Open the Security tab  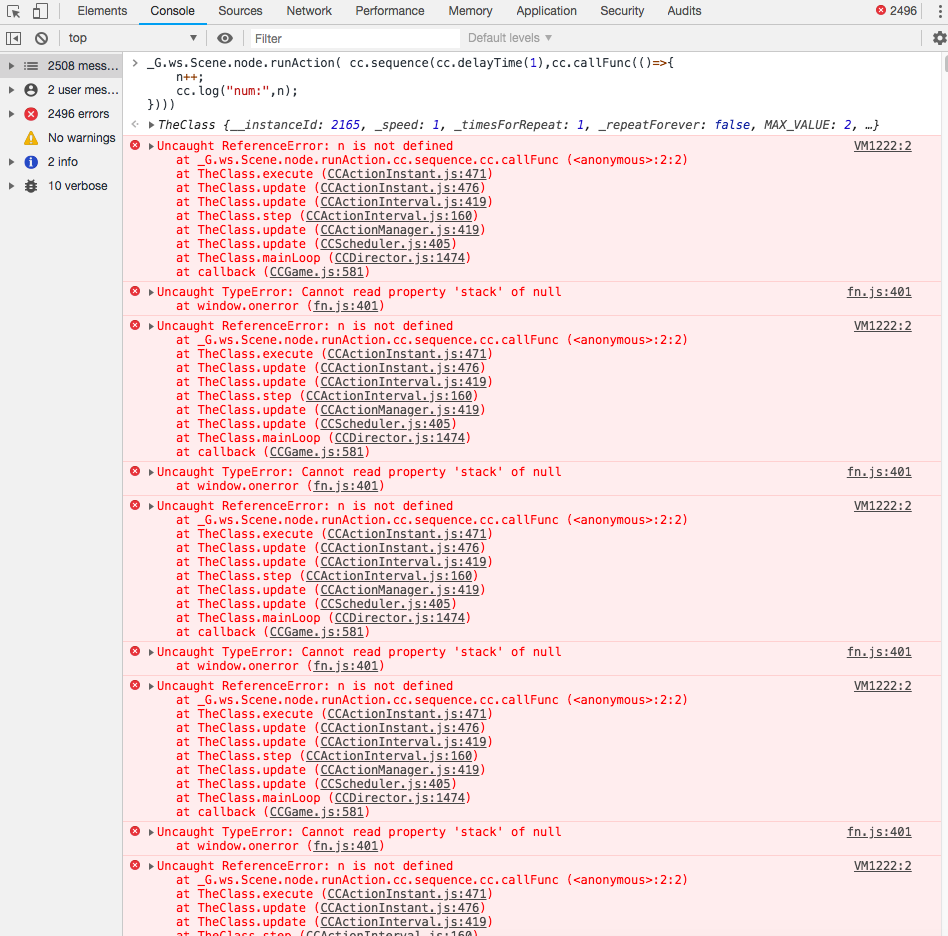(x=622, y=11)
